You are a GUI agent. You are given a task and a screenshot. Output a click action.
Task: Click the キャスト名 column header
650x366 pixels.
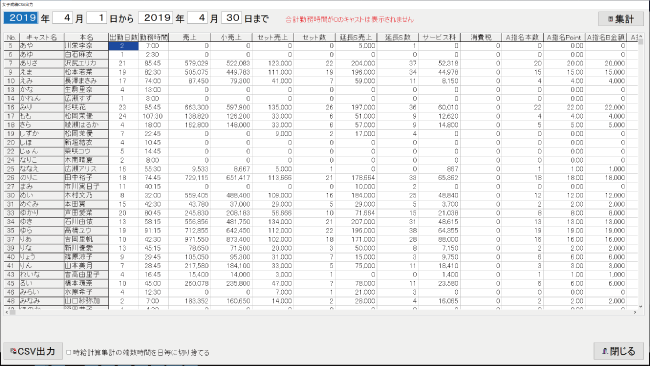pos(42,37)
